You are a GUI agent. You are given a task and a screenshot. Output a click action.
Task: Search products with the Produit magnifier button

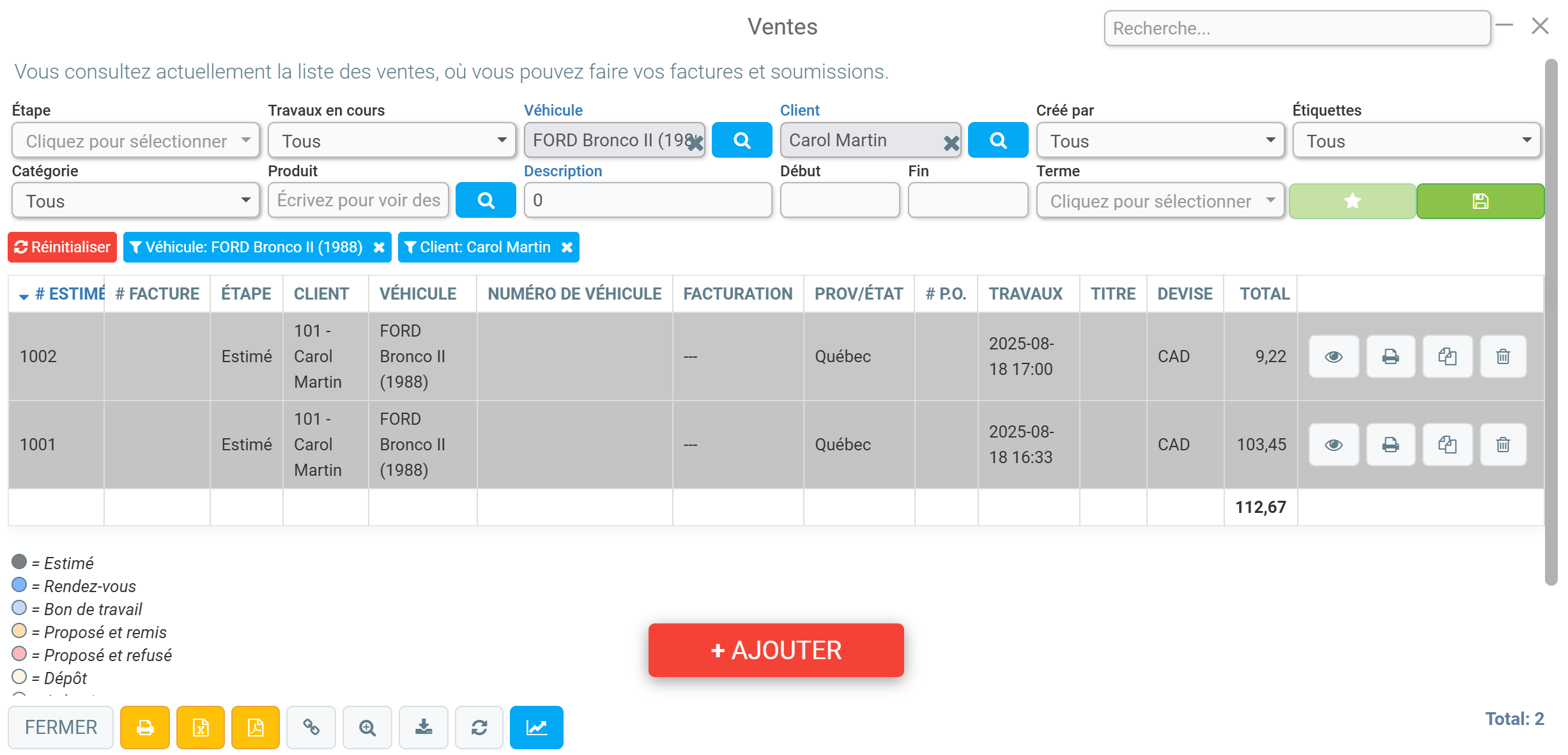click(x=486, y=200)
